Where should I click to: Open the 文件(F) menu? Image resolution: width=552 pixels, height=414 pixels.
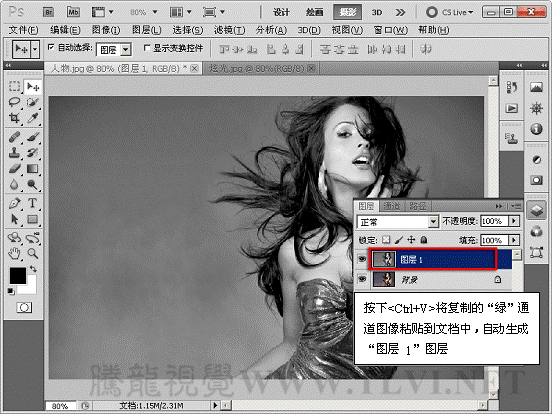coord(23,30)
